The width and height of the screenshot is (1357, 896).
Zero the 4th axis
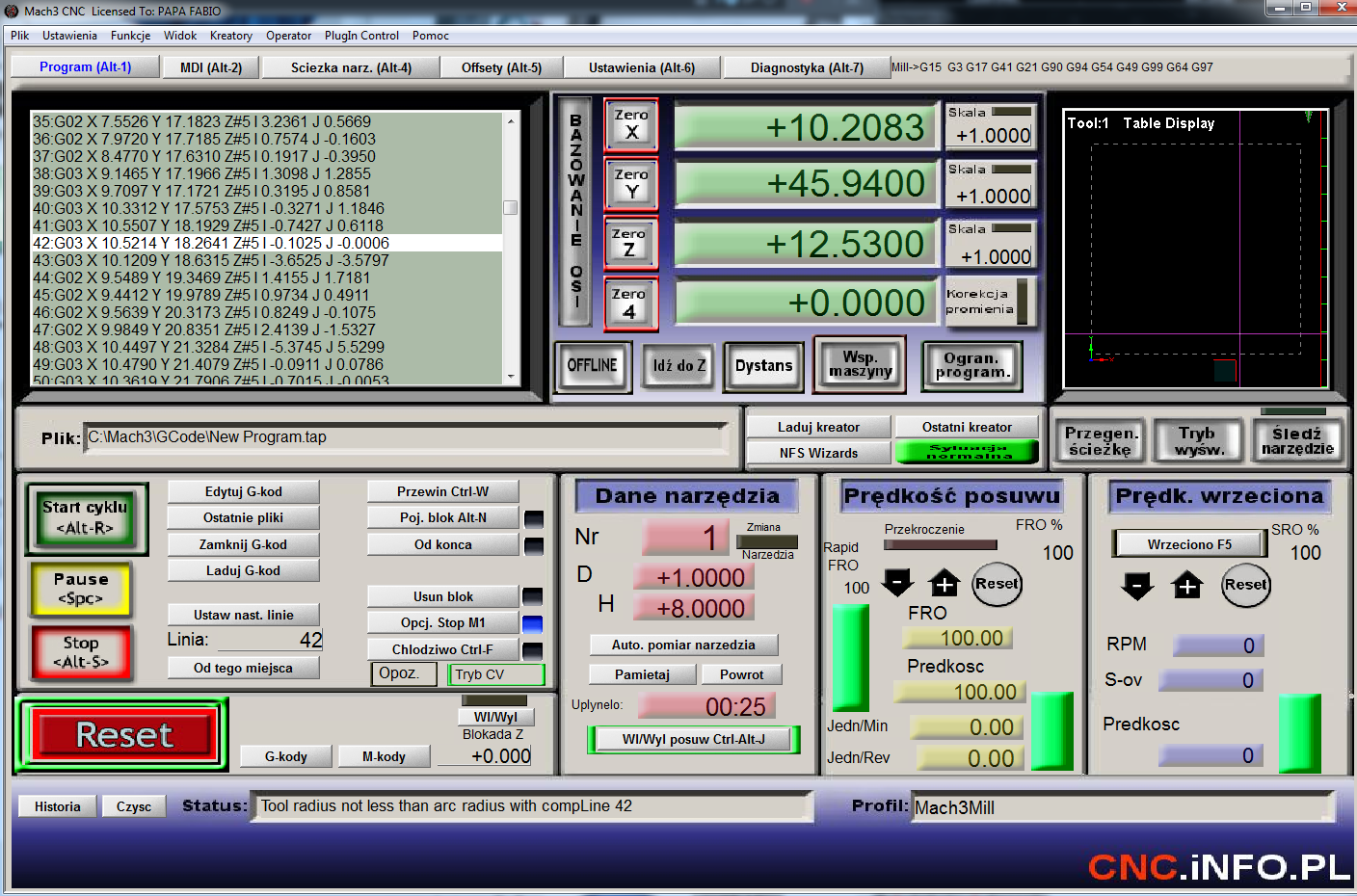[x=629, y=304]
